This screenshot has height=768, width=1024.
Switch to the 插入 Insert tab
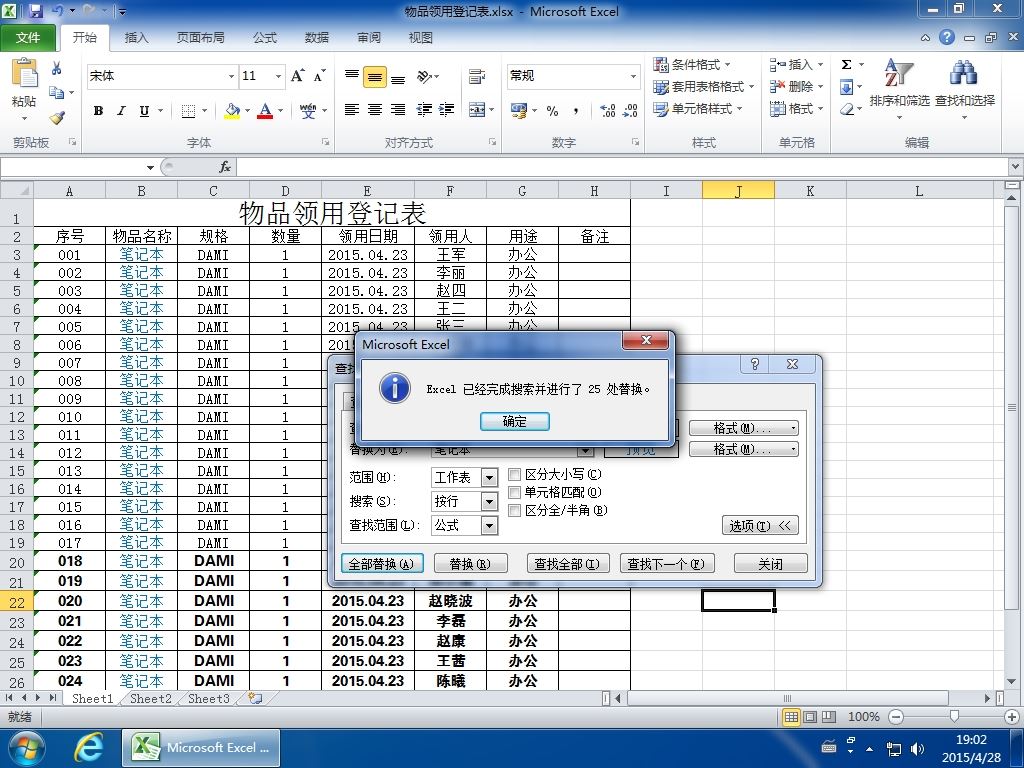[136, 38]
